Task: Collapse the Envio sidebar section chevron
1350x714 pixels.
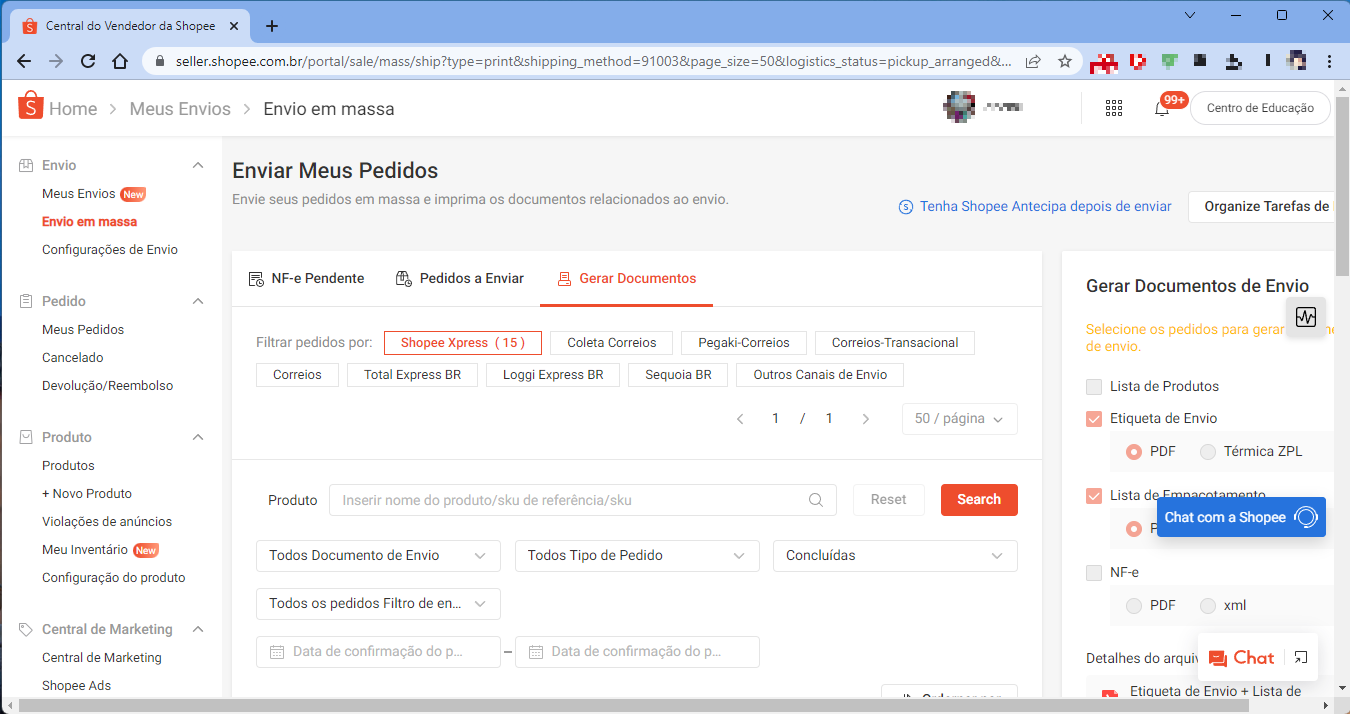Action: tap(198, 165)
